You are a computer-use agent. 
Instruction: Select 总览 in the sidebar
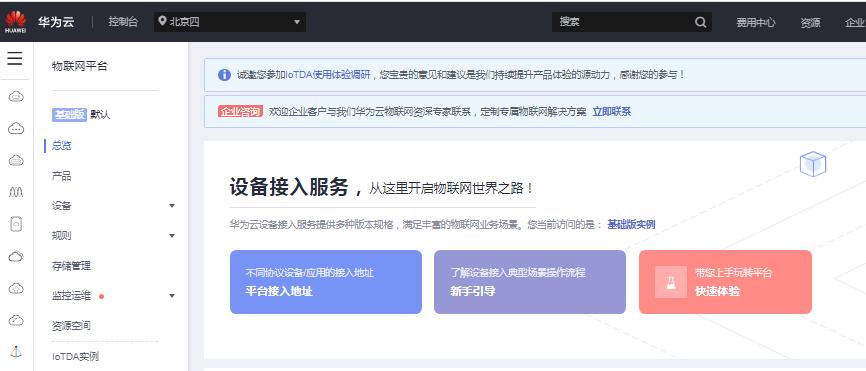click(x=61, y=146)
